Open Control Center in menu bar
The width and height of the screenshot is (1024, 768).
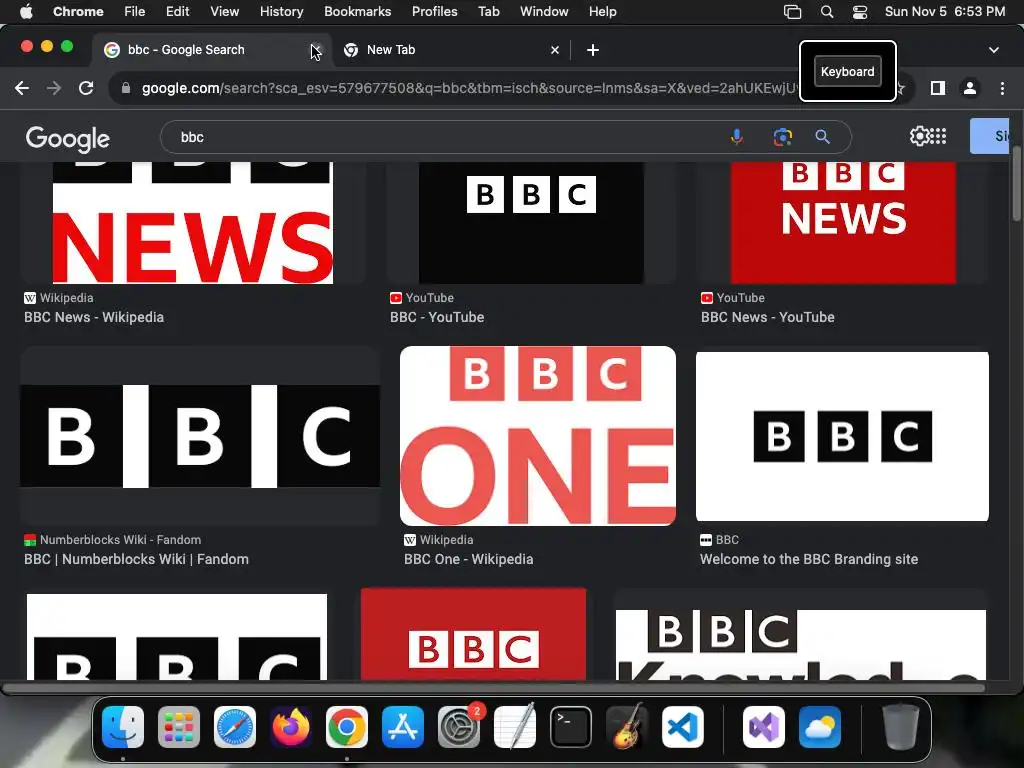[x=860, y=12]
